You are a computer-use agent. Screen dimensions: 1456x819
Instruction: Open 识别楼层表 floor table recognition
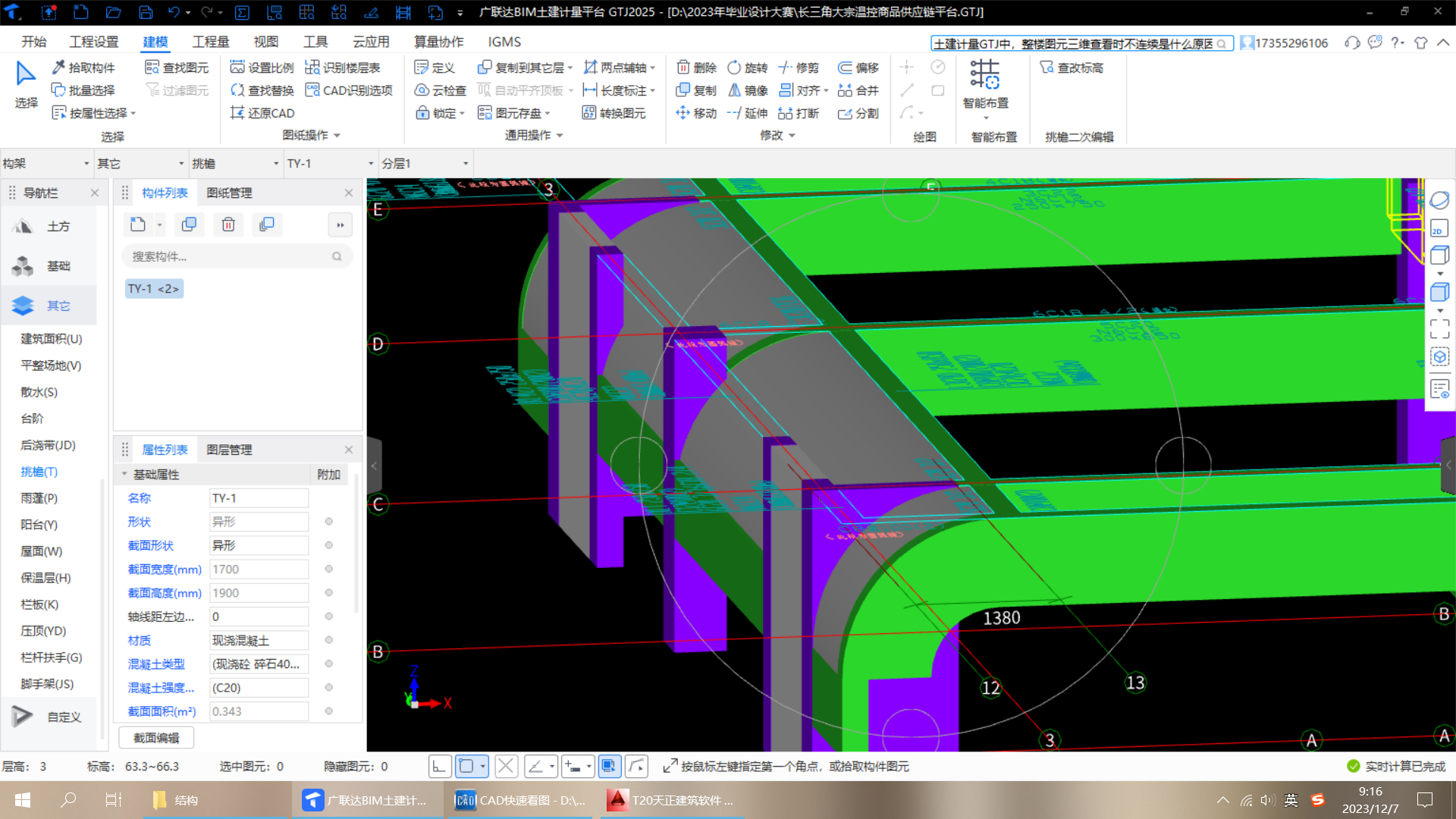click(x=343, y=67)
